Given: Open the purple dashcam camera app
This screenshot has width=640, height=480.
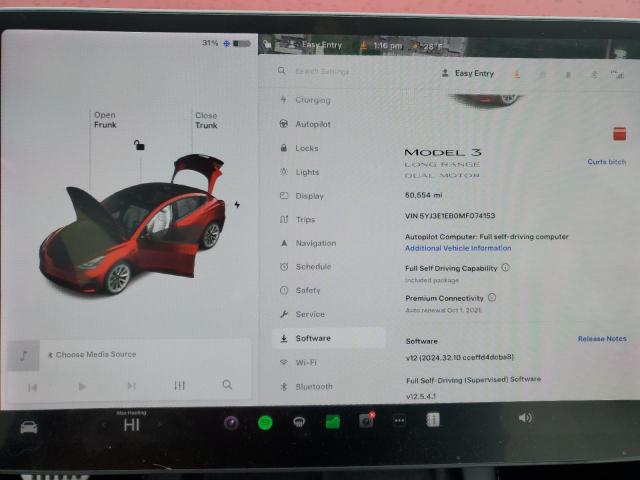Looking at the screenshot, I should click(x=231, y=423).
